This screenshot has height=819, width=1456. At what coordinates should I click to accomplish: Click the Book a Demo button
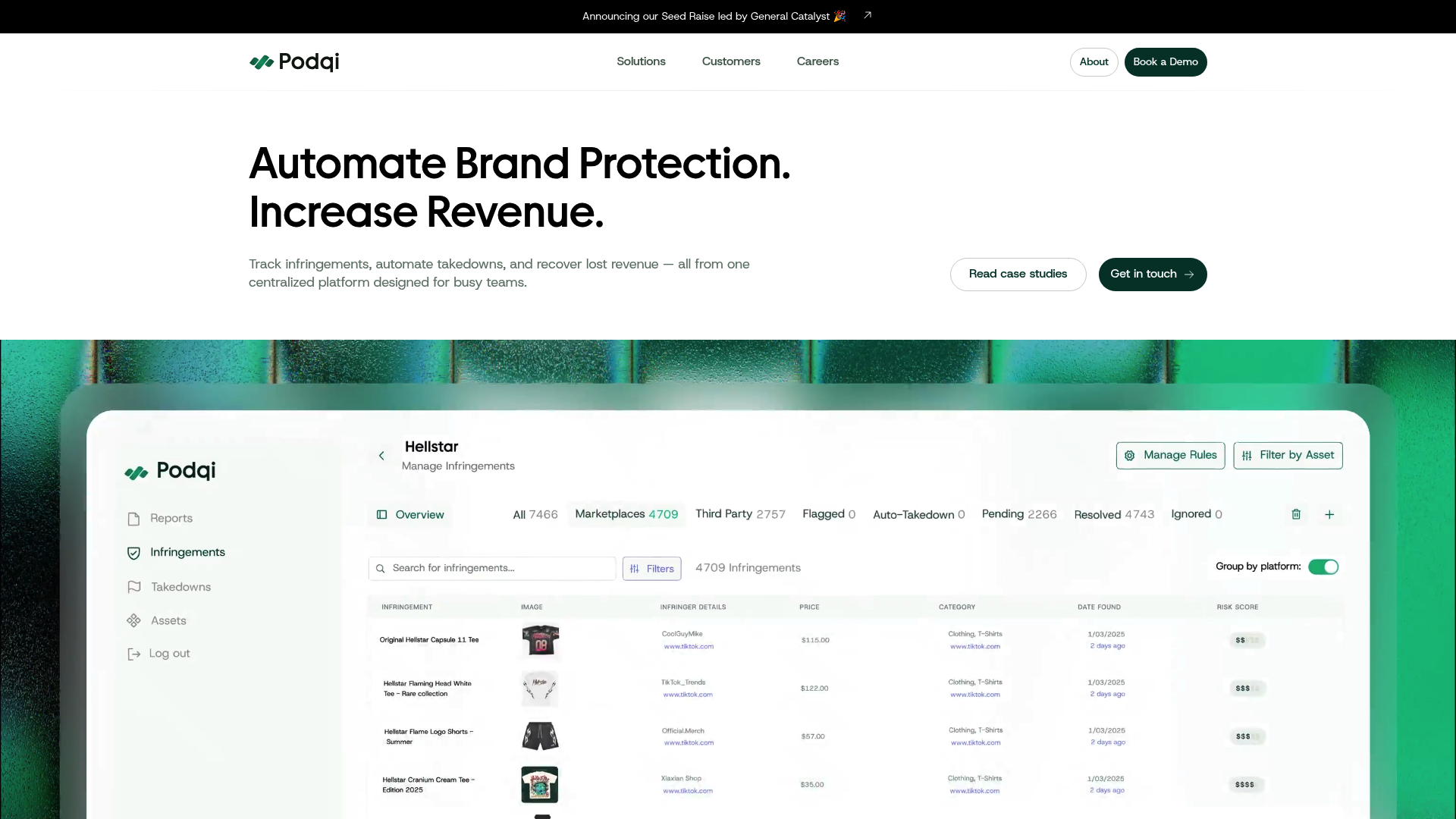pyautogui.click(x=1166, y=62)
